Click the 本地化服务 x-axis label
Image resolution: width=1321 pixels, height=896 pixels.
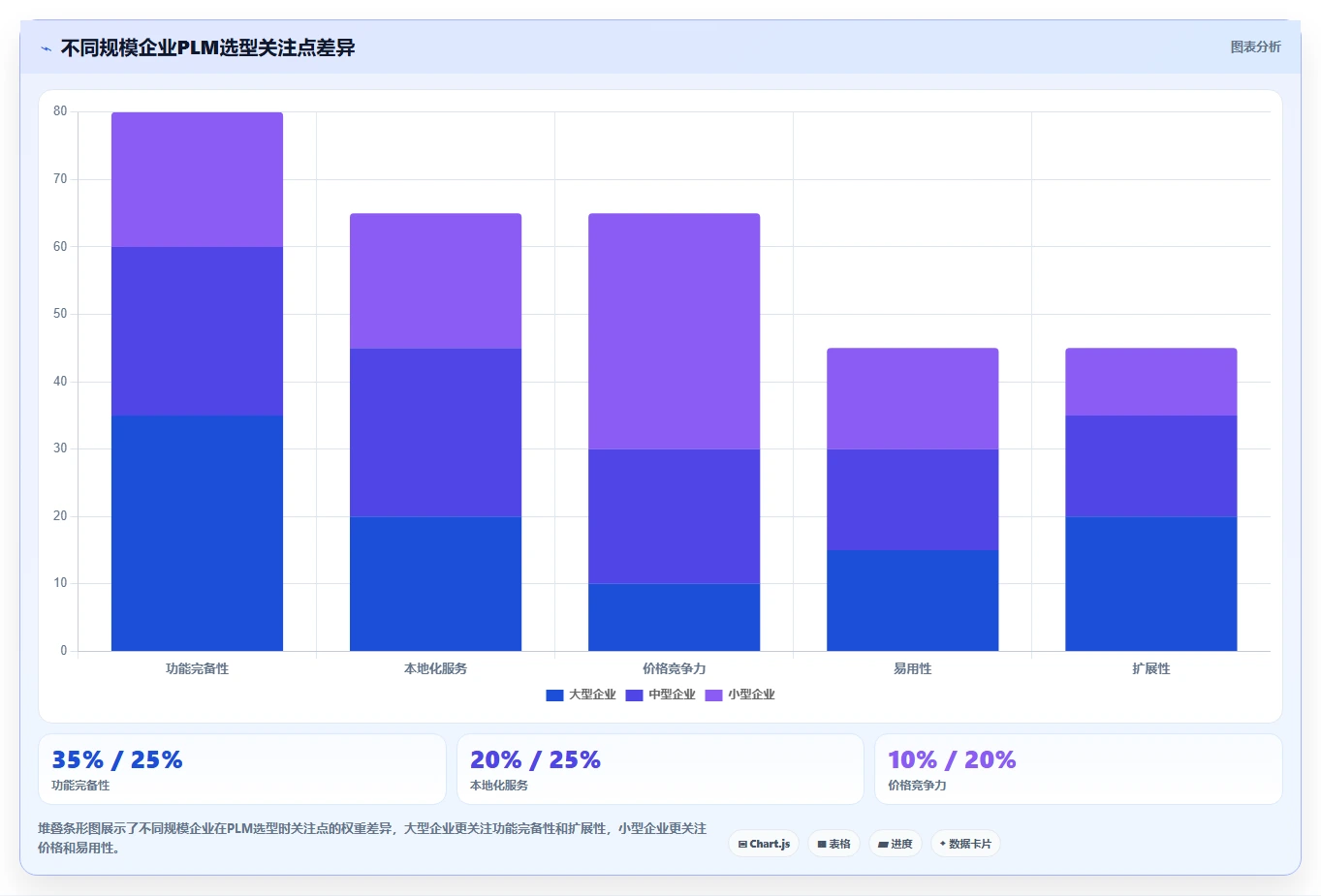pos(435,668)
